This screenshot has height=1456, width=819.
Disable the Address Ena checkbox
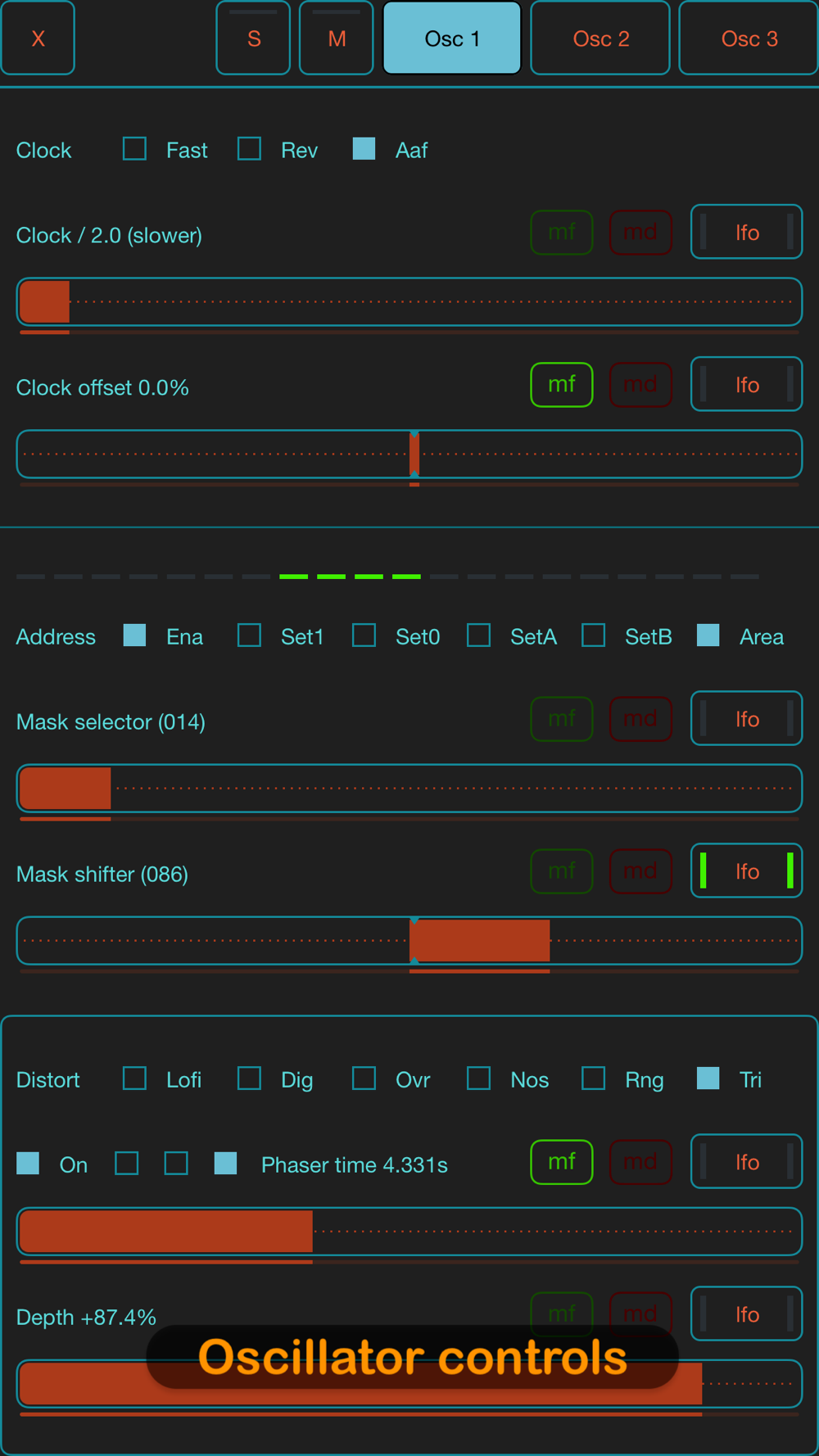[x=135, y=635]
